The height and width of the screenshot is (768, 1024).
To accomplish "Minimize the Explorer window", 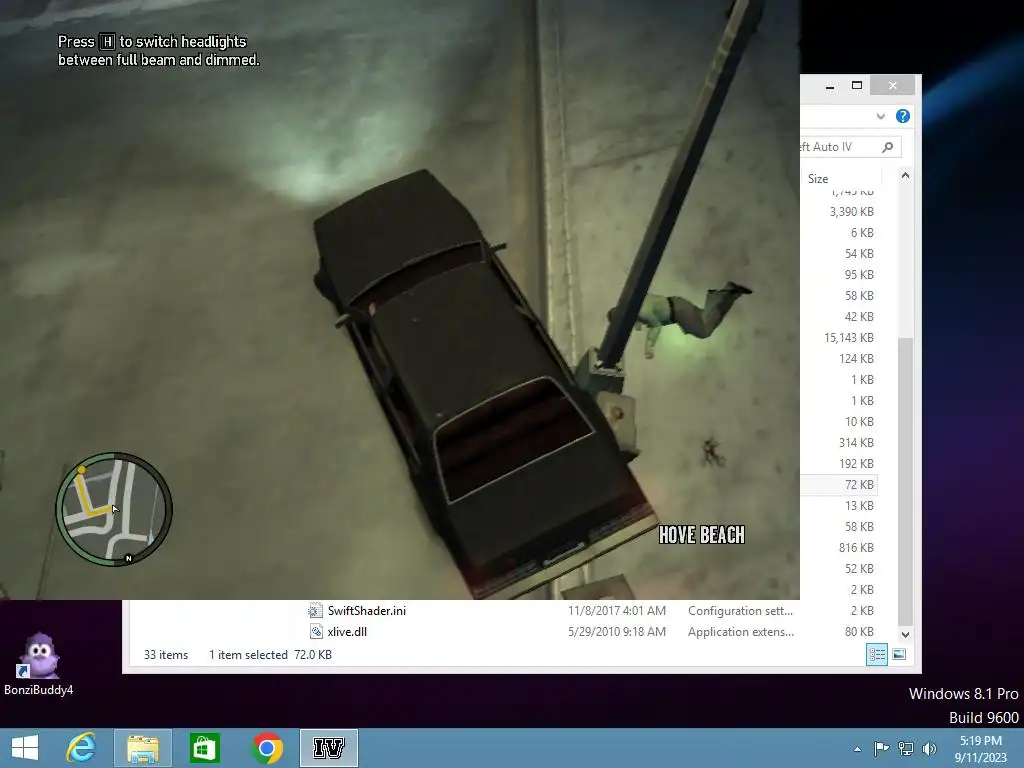I will coord(829,86).
